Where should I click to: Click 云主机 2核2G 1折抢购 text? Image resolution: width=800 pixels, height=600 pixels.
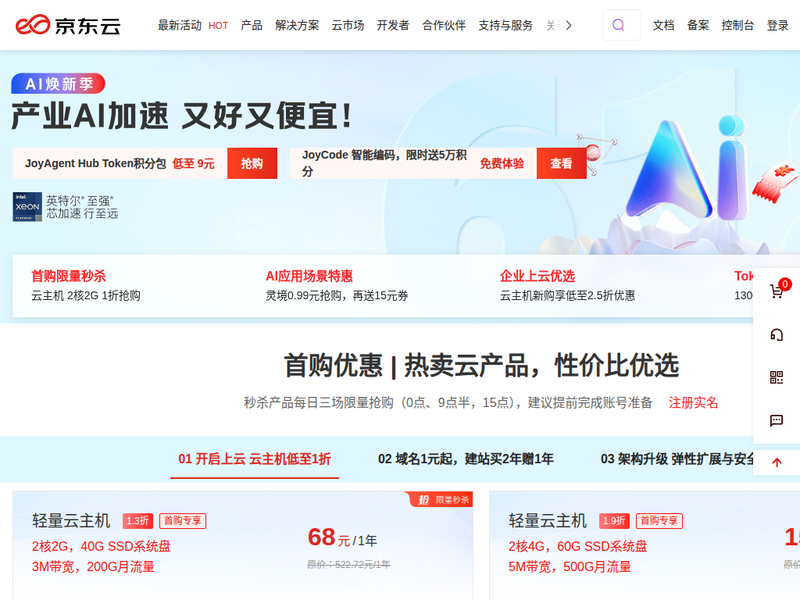[86, 295]
